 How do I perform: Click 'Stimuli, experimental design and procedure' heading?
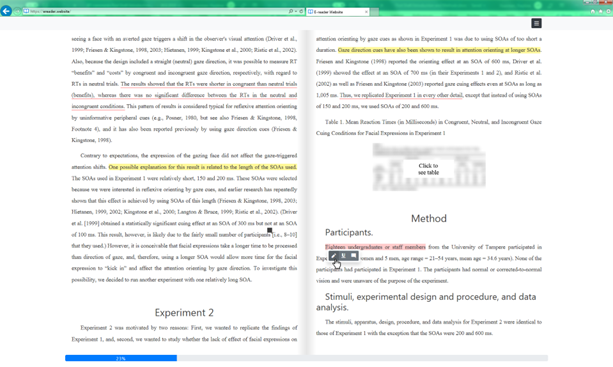pos(426,302)
